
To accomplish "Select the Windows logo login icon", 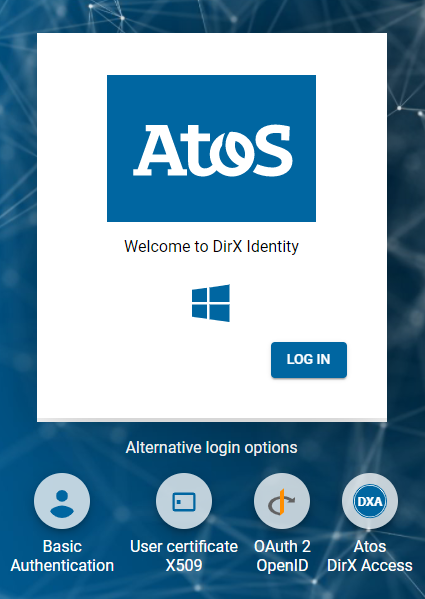I will (x=211, y=303).
